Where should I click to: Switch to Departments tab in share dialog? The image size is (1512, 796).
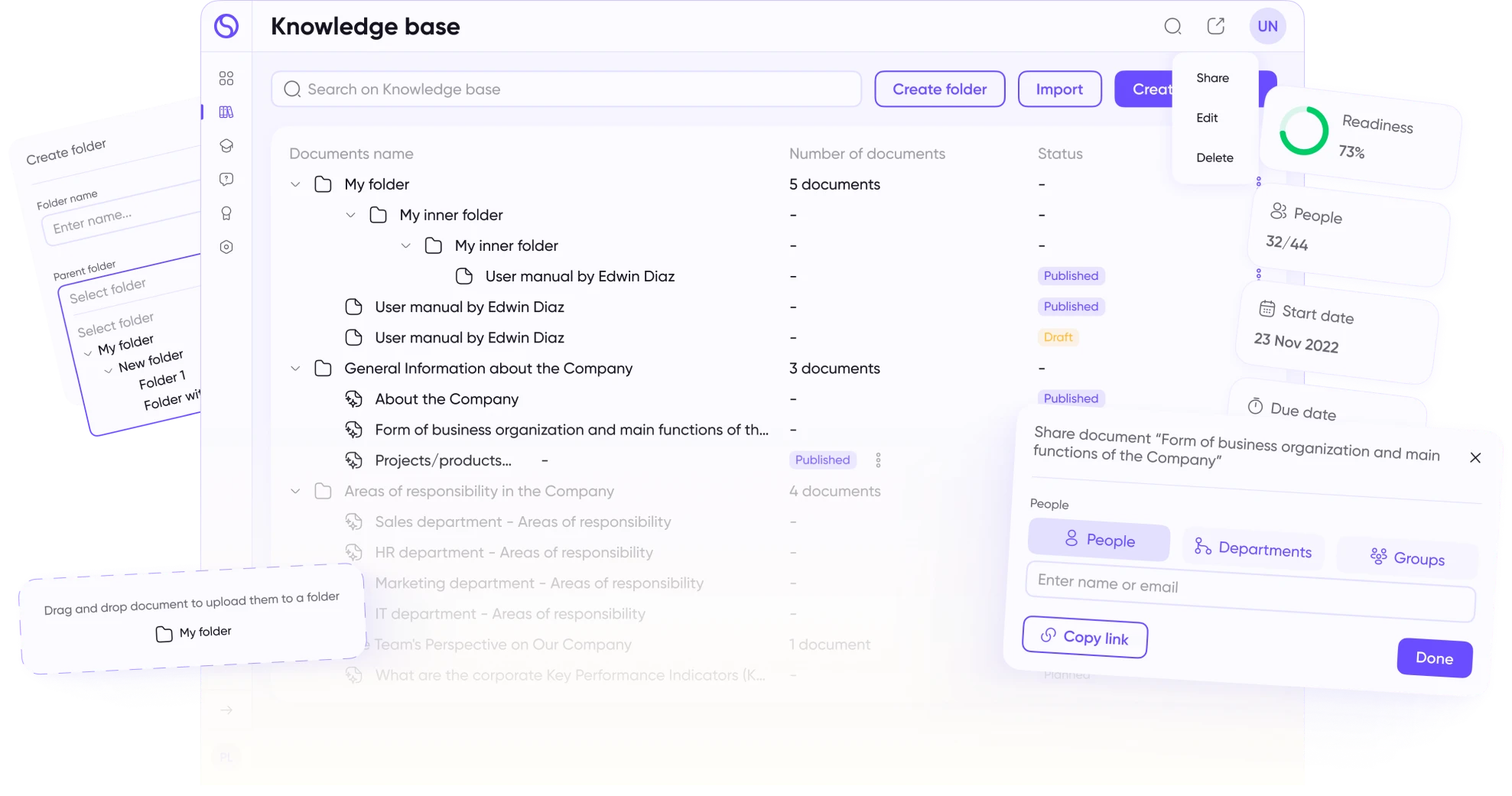coord(1253,548)
